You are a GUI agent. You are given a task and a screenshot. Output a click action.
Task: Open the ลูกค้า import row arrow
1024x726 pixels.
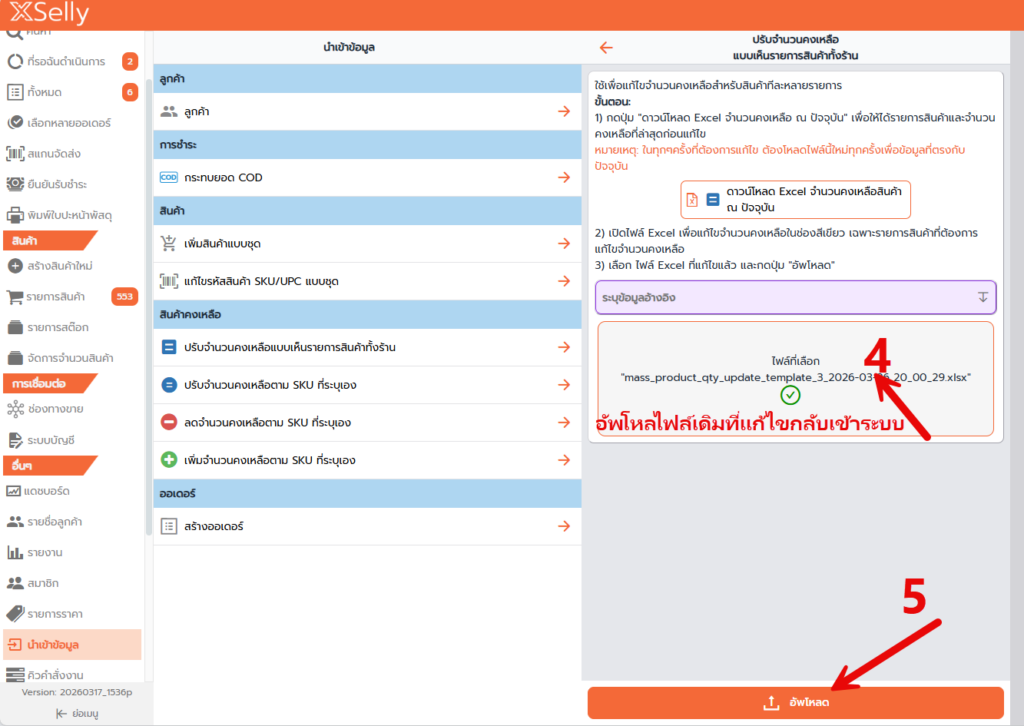click(x=564, y=112)
